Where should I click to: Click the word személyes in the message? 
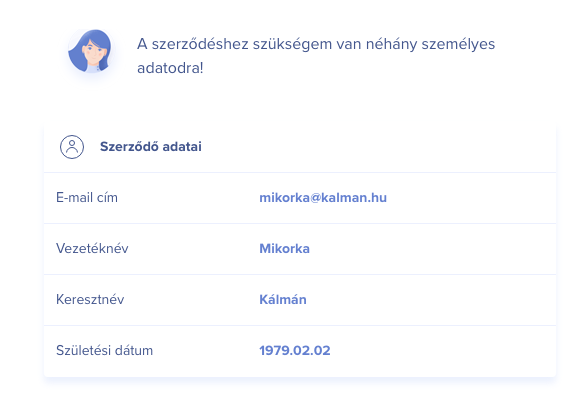pyautogui.click(x=458, y=45)
